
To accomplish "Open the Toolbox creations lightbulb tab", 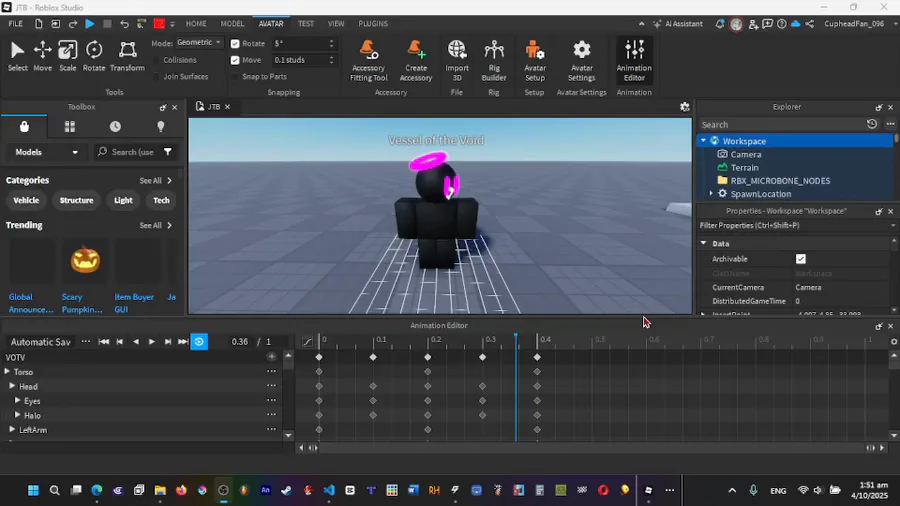I will pyautogui.click(x=161, y=127).
